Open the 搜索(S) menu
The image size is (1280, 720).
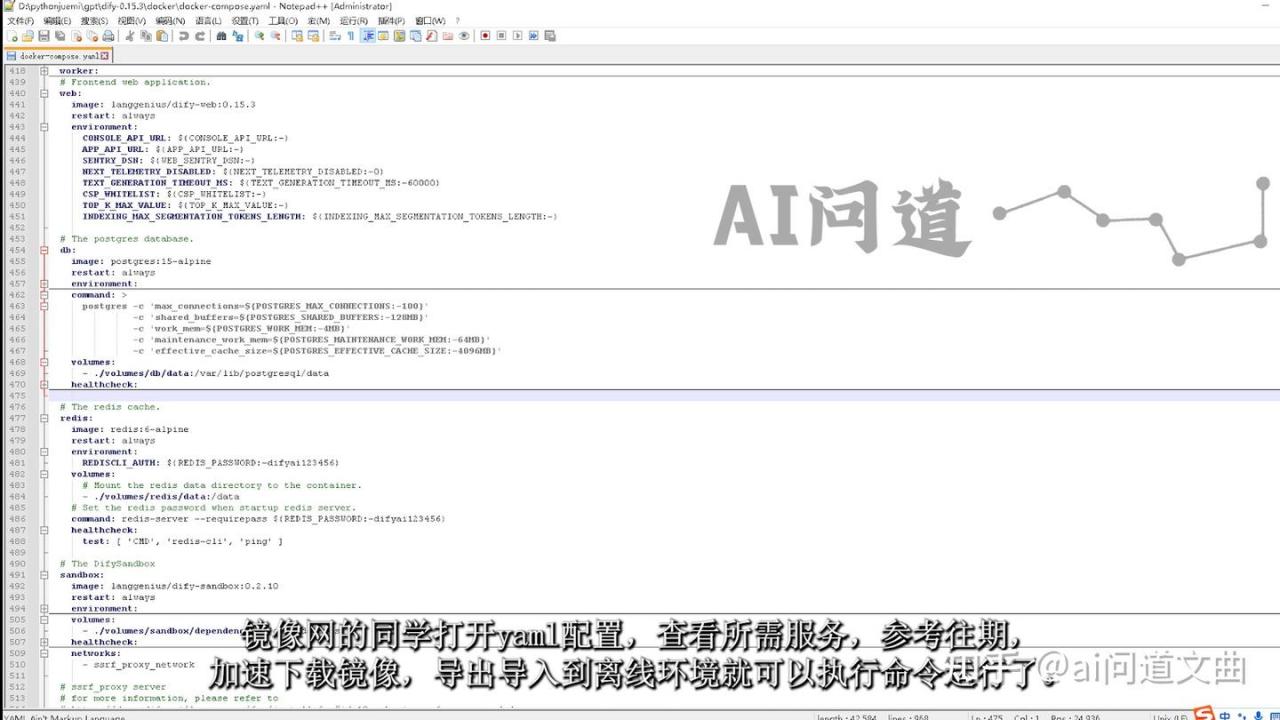94,20
